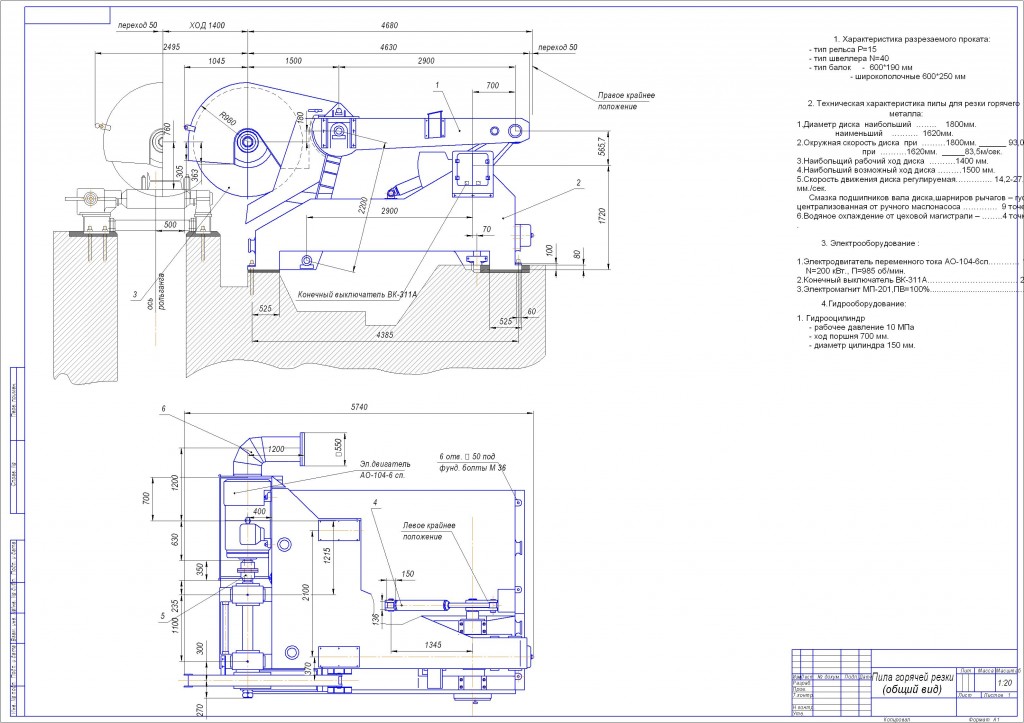Image resolution: width=1024 pixels, height=723 pixels.
Task: Click 'рабочее давление 10 МПа' line
Action: click(x=861, y=327)
